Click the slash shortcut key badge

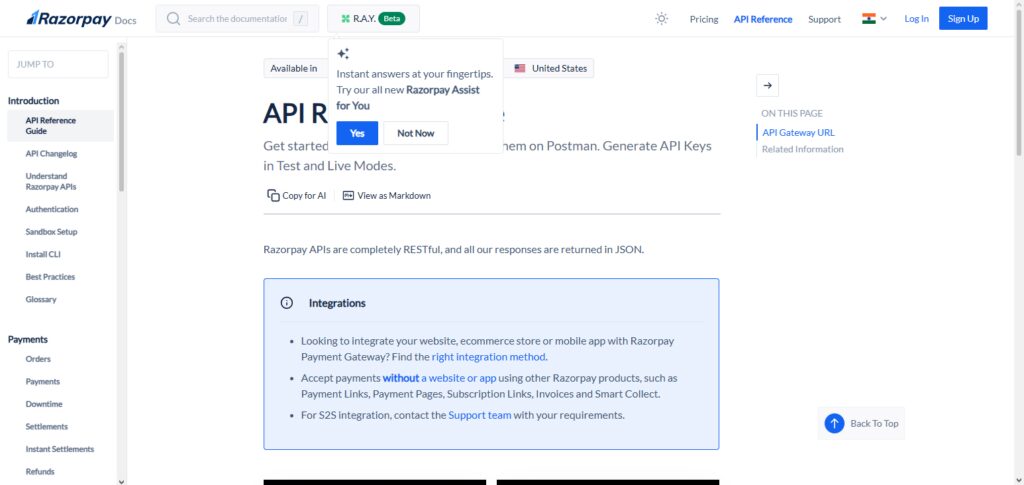(x=300, y=19)
